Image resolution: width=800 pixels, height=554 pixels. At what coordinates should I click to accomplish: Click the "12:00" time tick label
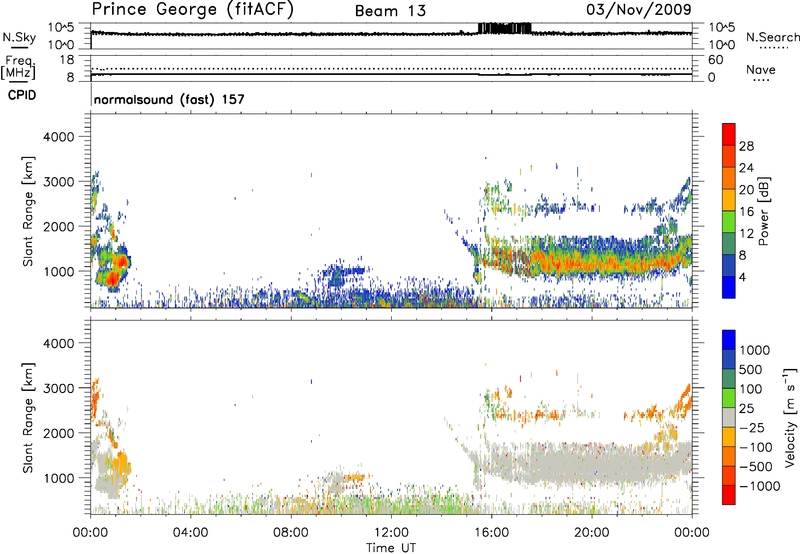391,533
